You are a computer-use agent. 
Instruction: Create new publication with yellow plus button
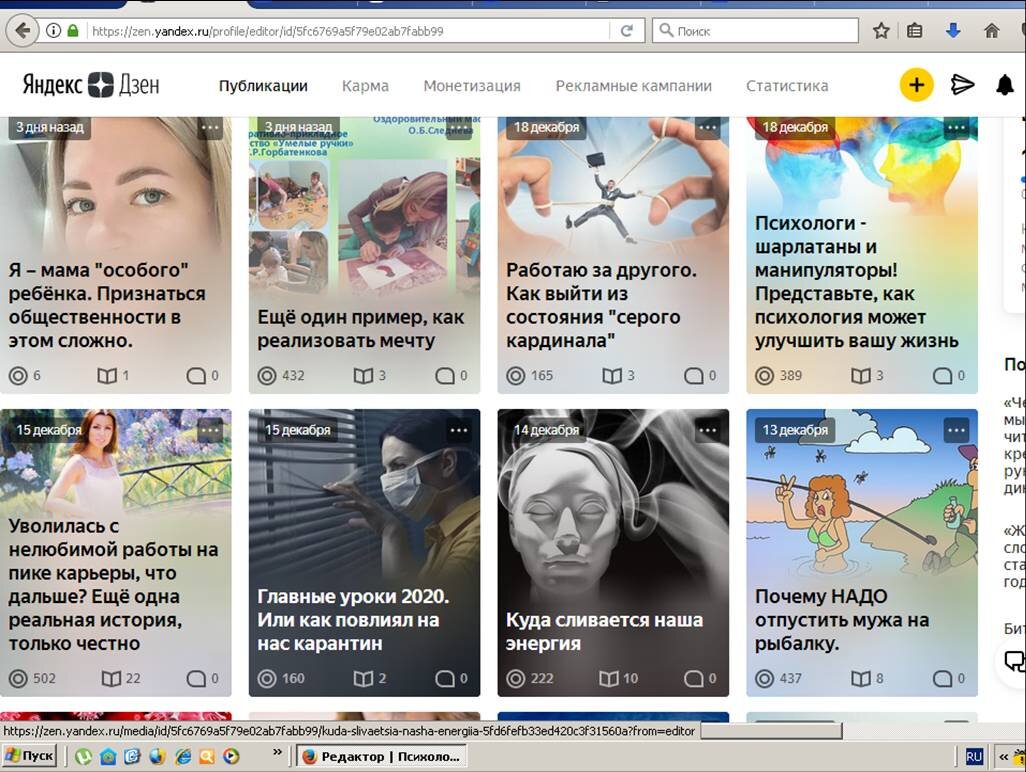pyautogui.click(x=916, y=84)
